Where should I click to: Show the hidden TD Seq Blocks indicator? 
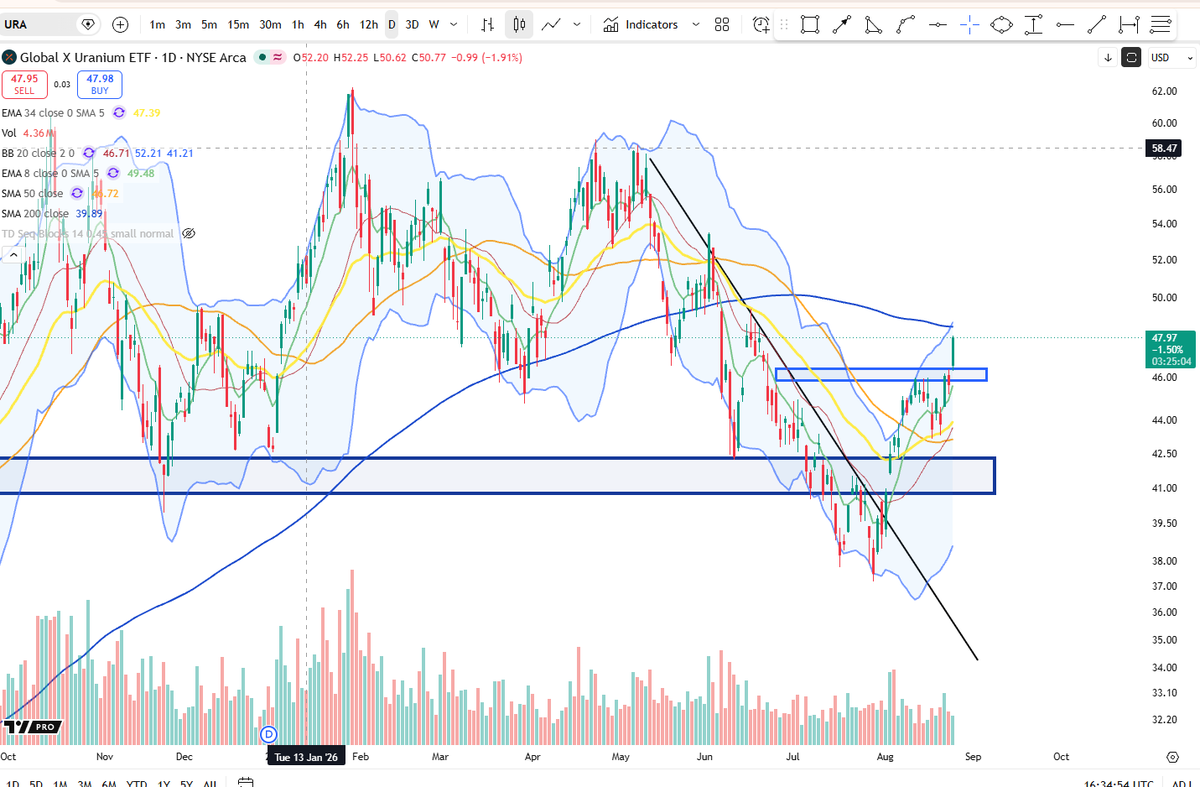coord(188,233)
